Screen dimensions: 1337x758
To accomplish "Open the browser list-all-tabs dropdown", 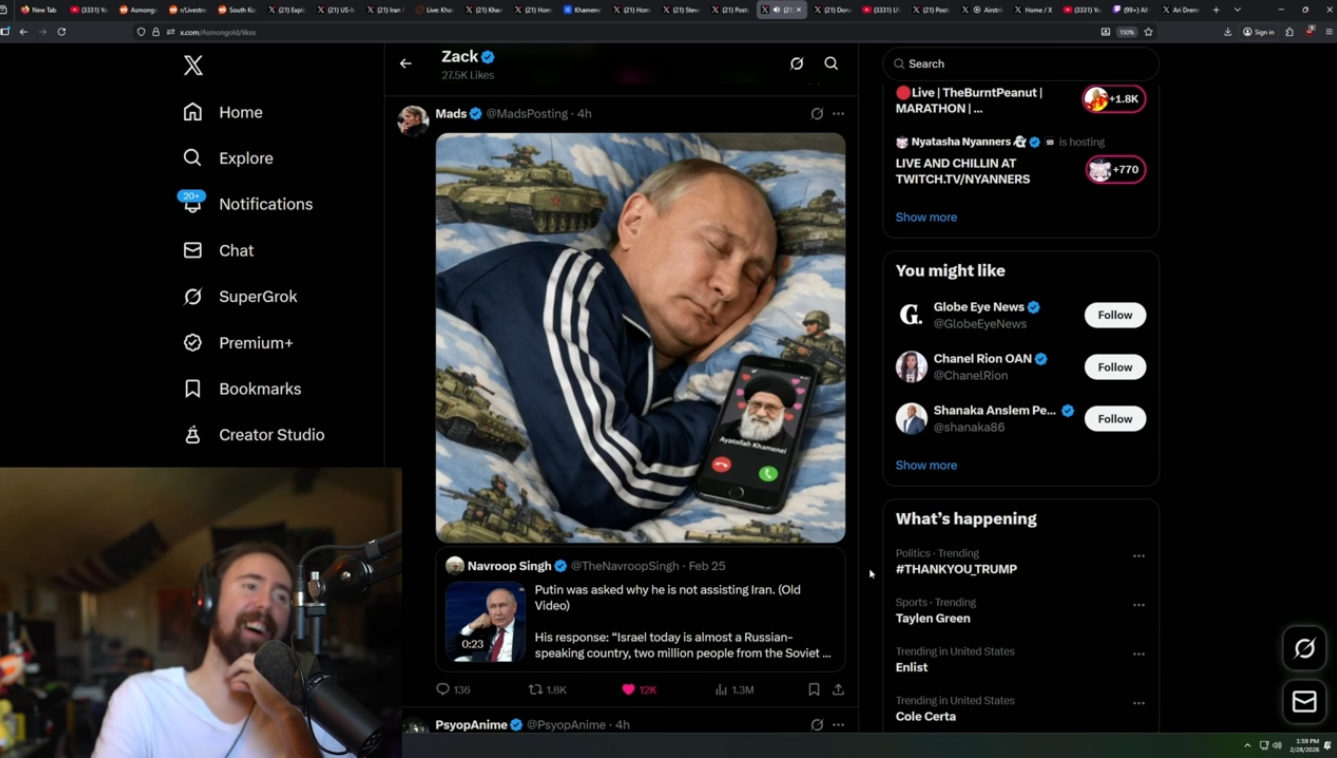I will point(1237,10).
